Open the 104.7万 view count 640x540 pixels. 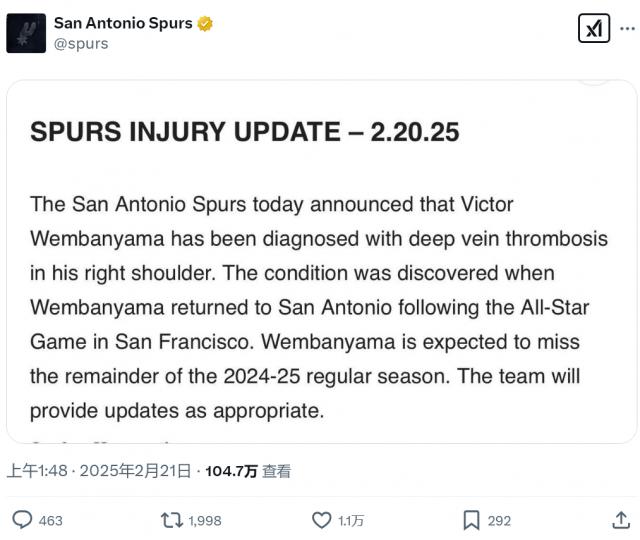click(x=231, y=471)
